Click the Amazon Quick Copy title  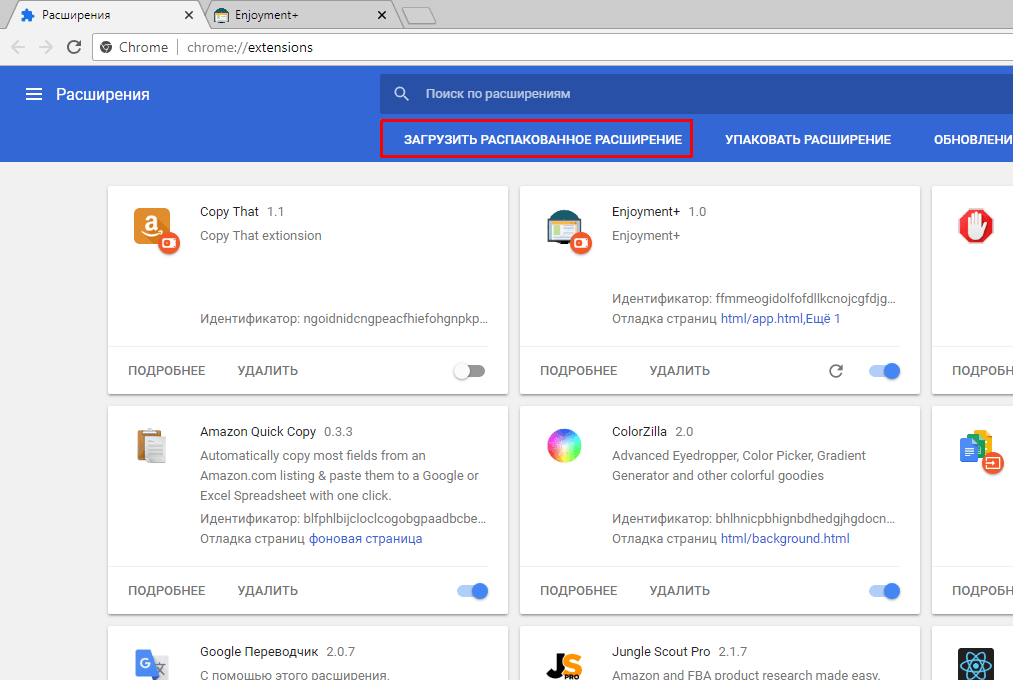pos(258,431)
